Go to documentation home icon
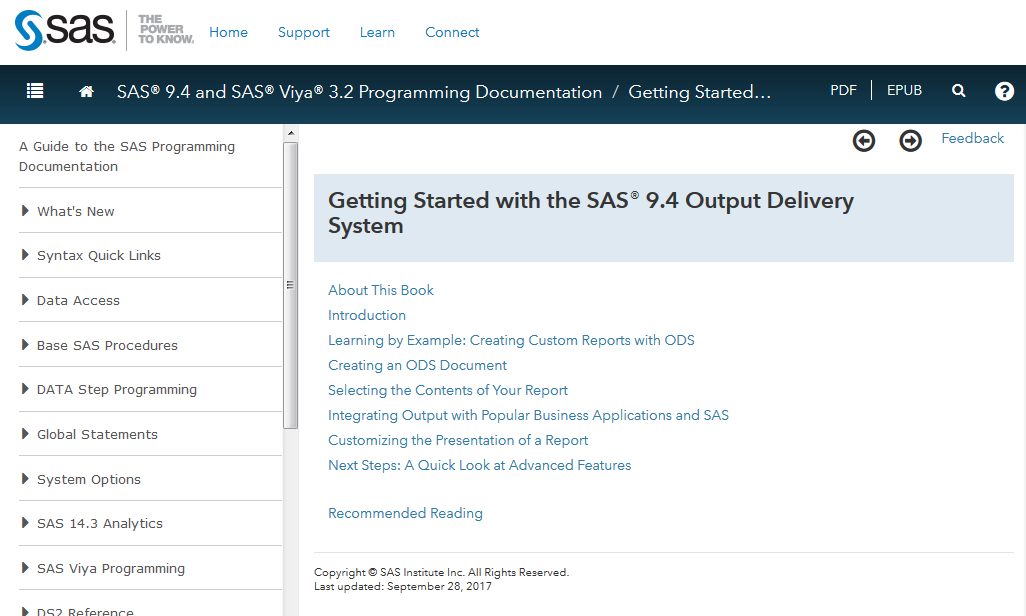Viewport: 1026px width, 616px height. pos(86,92)
